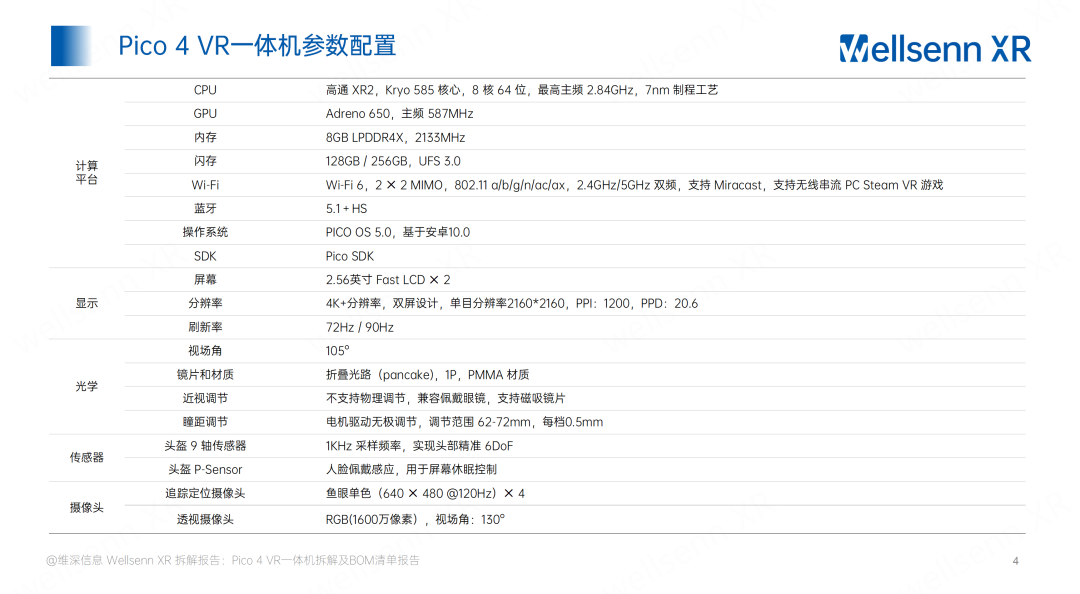Click the value '128GB / 256GB，UFS 3.0'
This screenshot has width=1080, height=594.
(x=393, y=161)
